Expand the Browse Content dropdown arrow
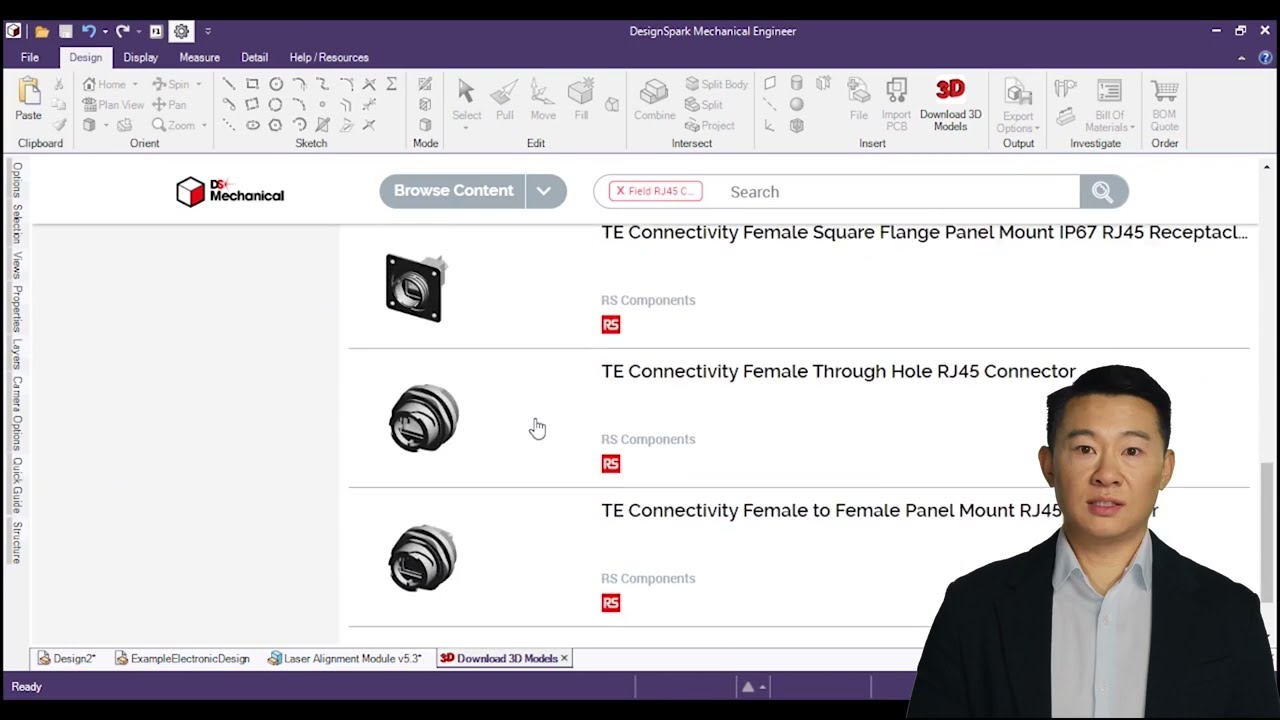 point(545,191)
